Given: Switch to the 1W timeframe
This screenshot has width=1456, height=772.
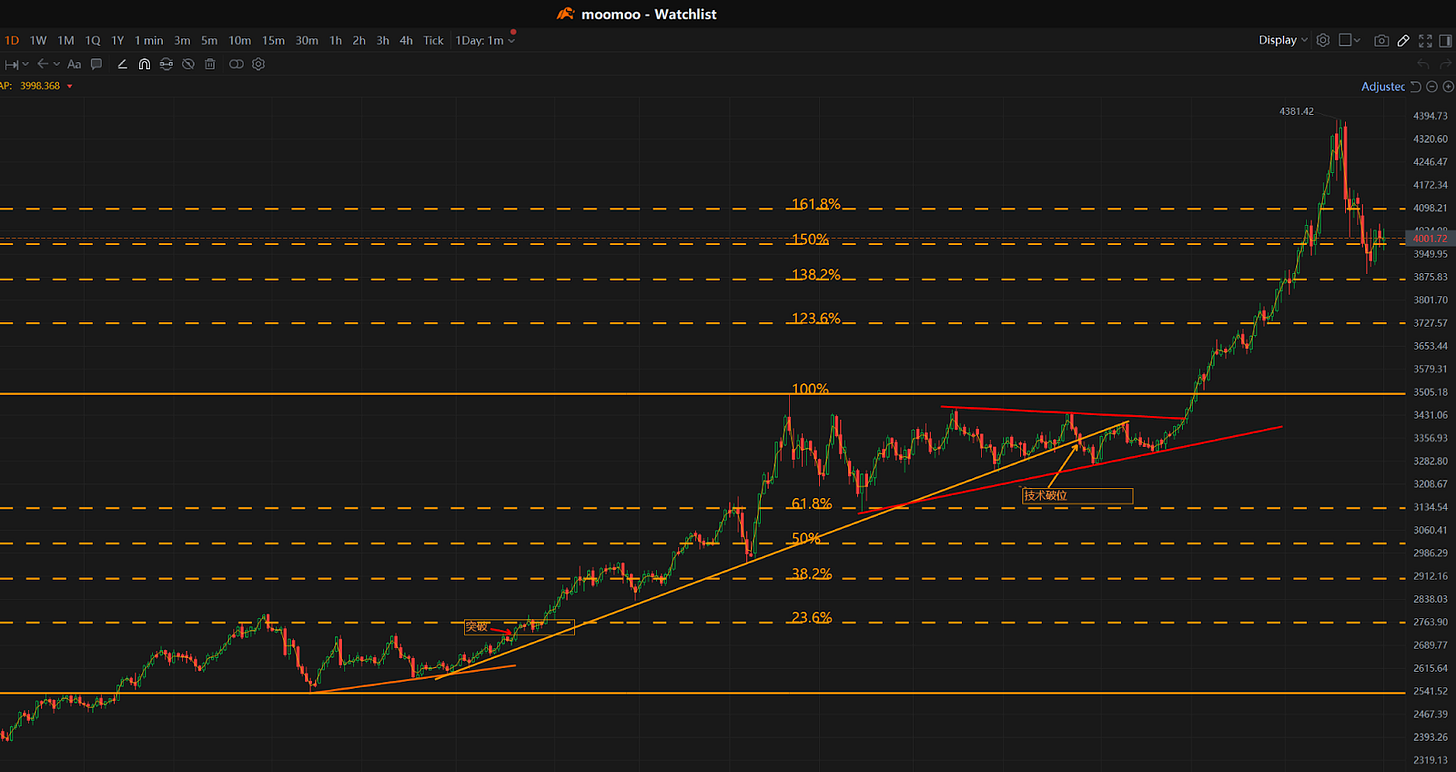Looking at the screenshot, I should pos(38,40).
